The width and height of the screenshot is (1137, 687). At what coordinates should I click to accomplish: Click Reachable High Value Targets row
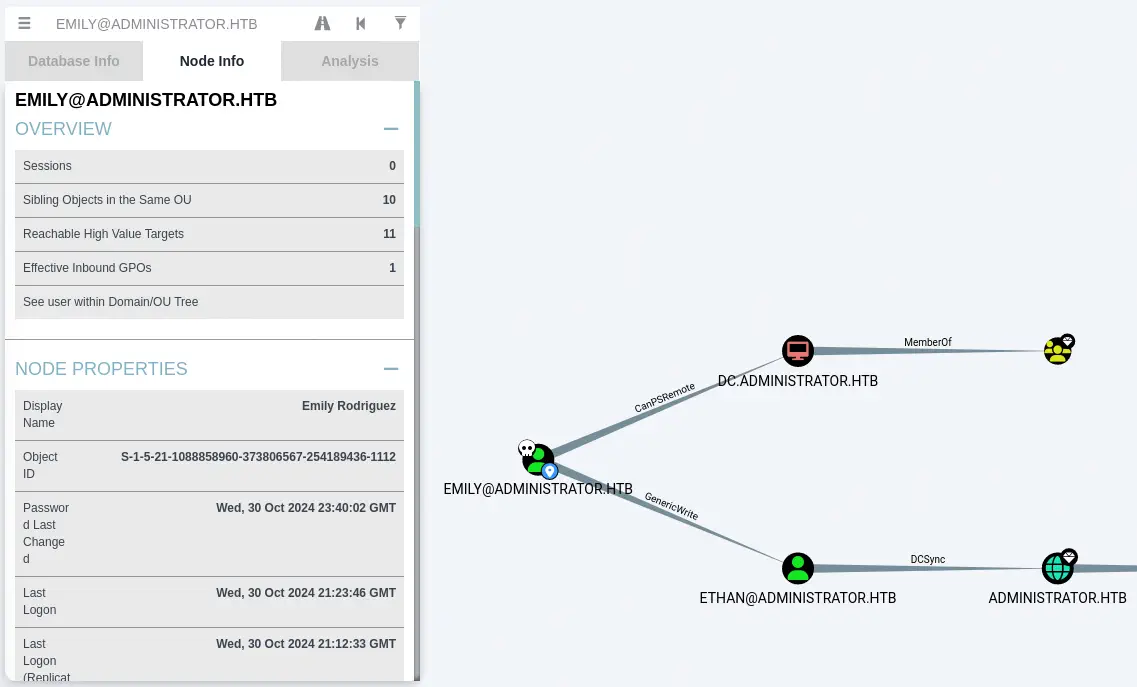click(x=209, y=234)
